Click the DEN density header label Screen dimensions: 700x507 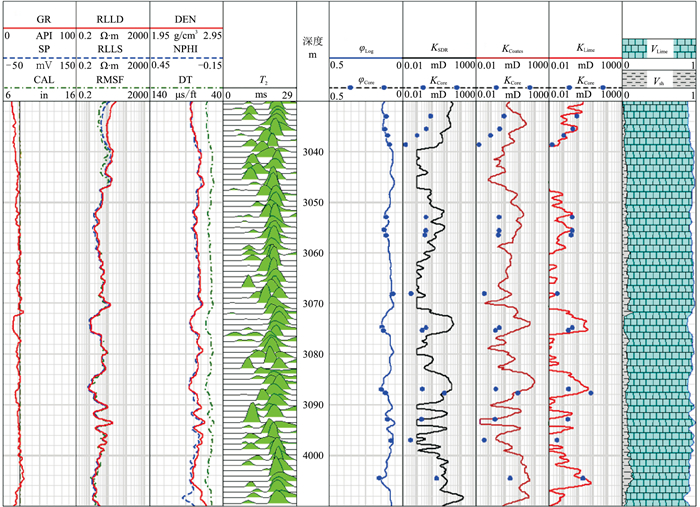tap(185, 19)
